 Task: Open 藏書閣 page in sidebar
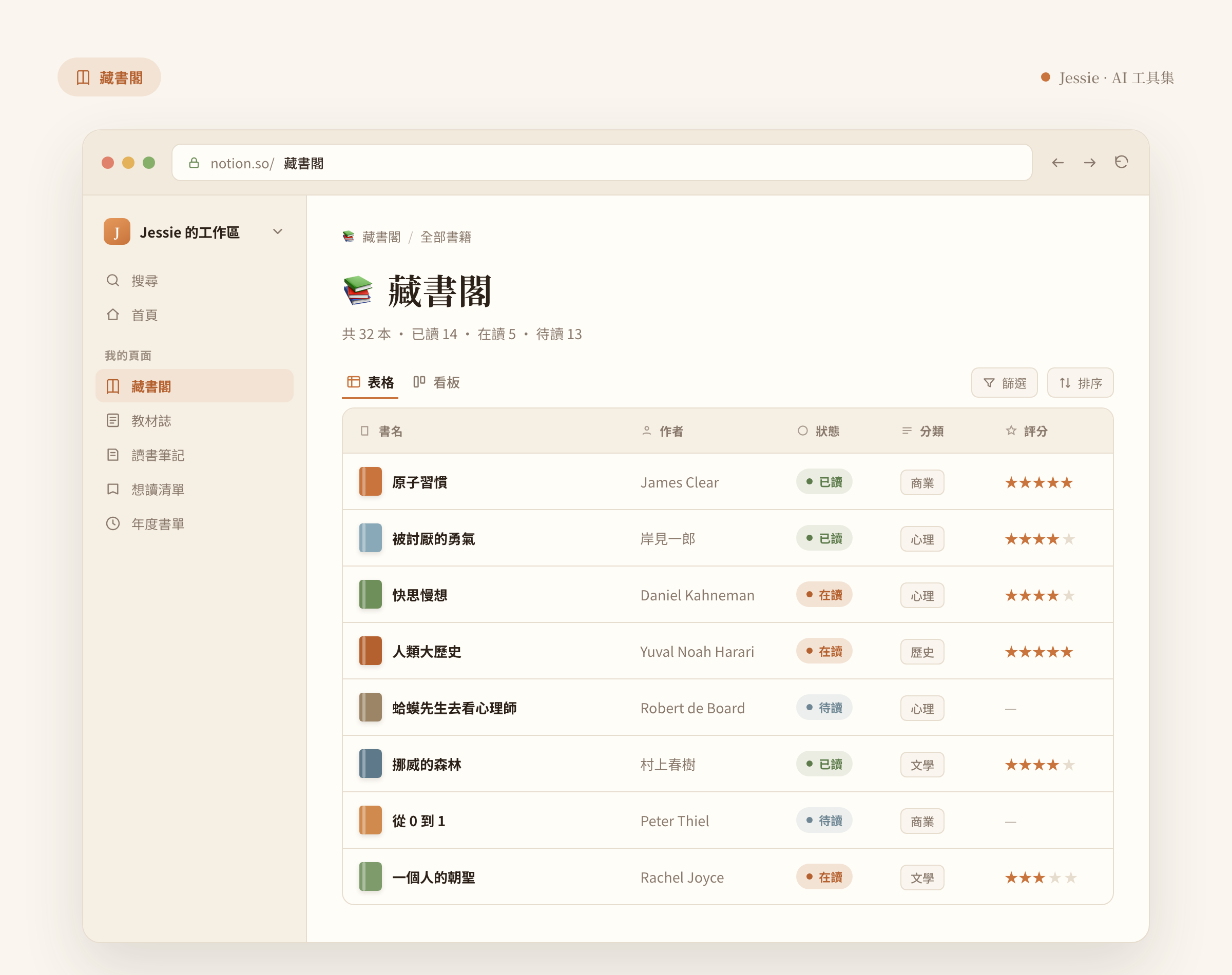[195, 386]
